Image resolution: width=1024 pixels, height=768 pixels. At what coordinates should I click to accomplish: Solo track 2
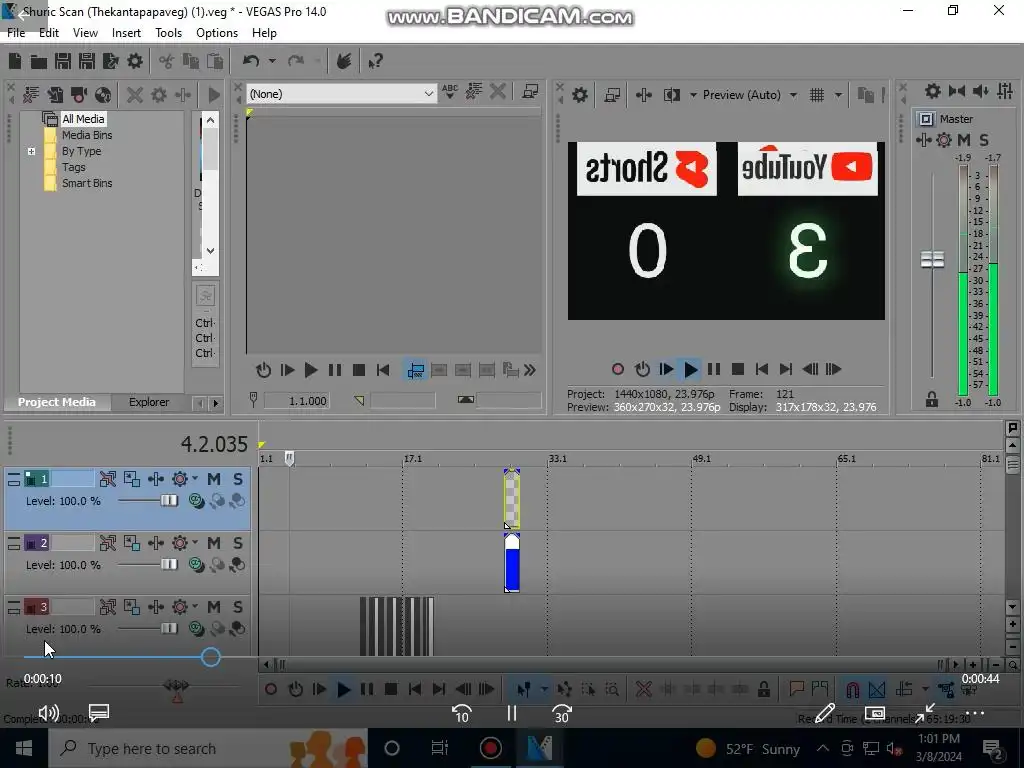238,543
